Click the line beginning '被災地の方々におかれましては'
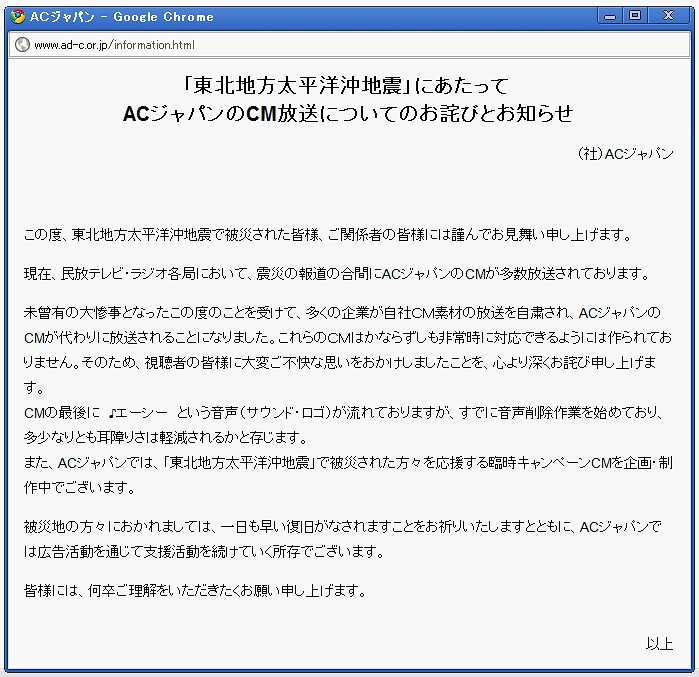Screen dimensions: 699x677 342,527
